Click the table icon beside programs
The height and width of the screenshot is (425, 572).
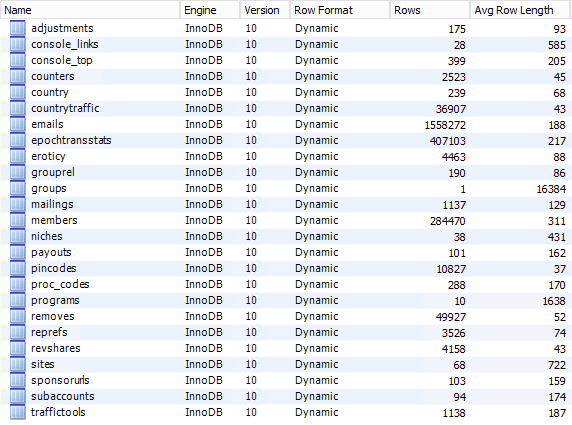18,300
